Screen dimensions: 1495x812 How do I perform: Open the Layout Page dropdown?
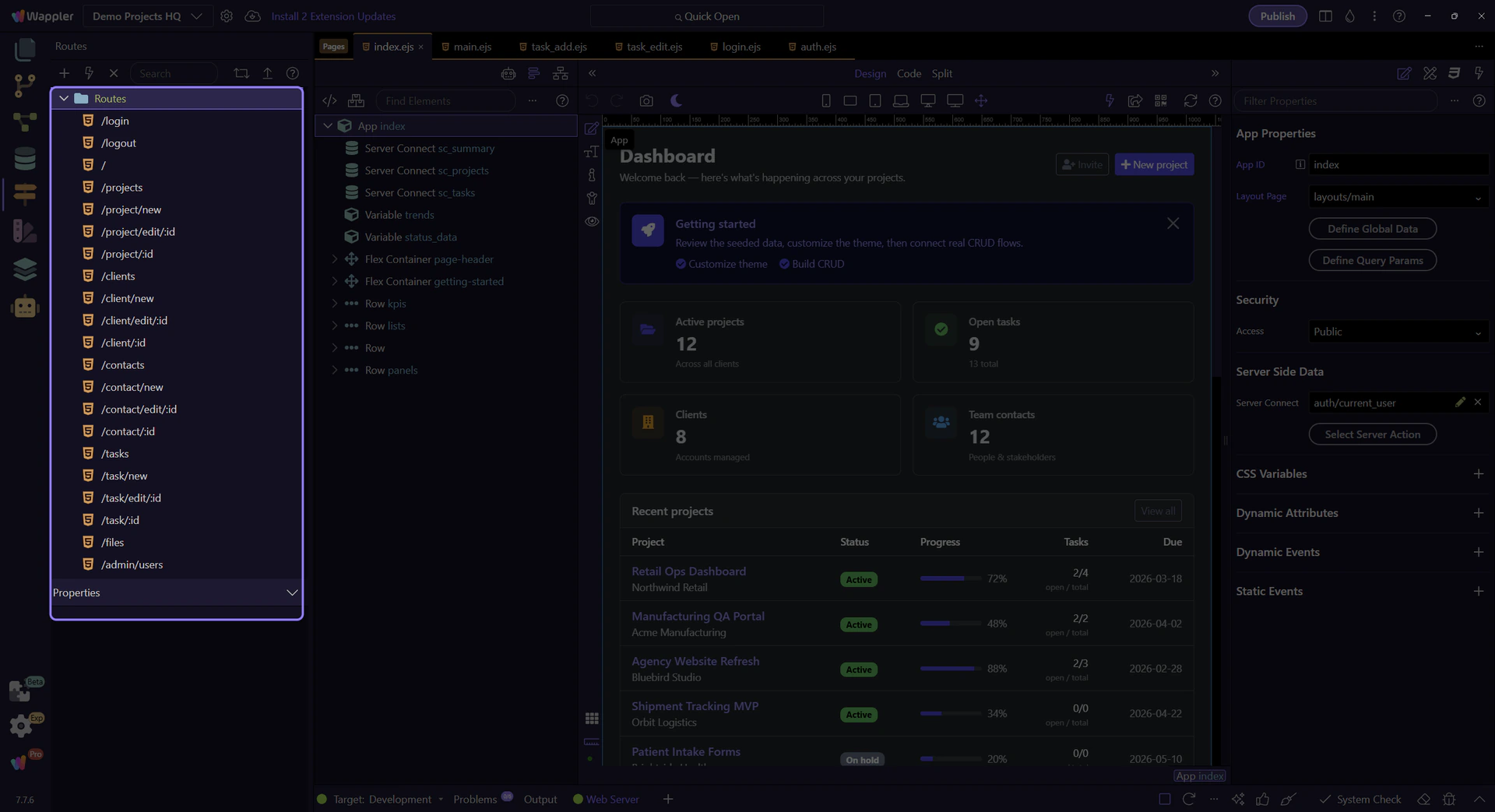[x=1398, y=197]
